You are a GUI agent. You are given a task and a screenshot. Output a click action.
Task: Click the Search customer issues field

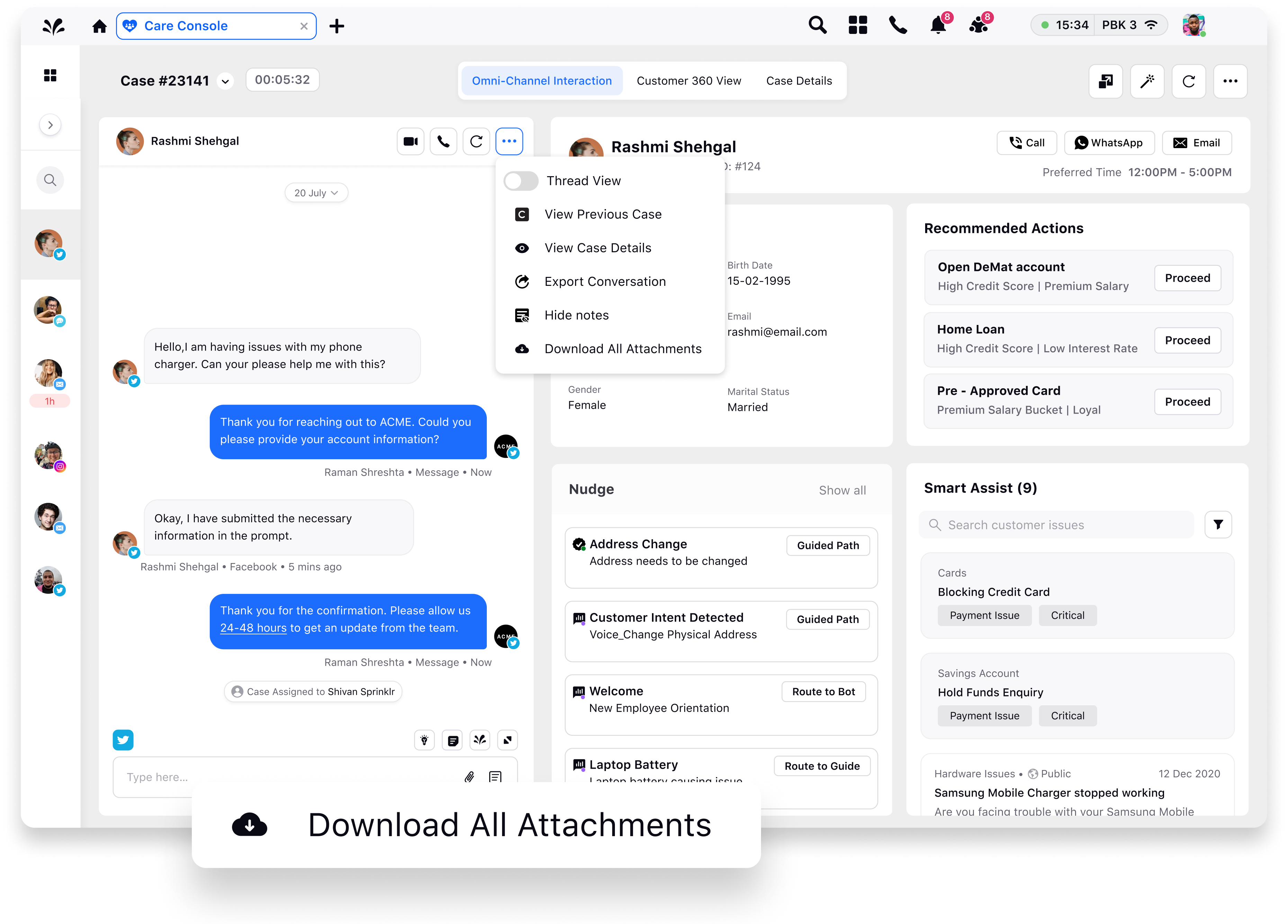[1056, 525]
